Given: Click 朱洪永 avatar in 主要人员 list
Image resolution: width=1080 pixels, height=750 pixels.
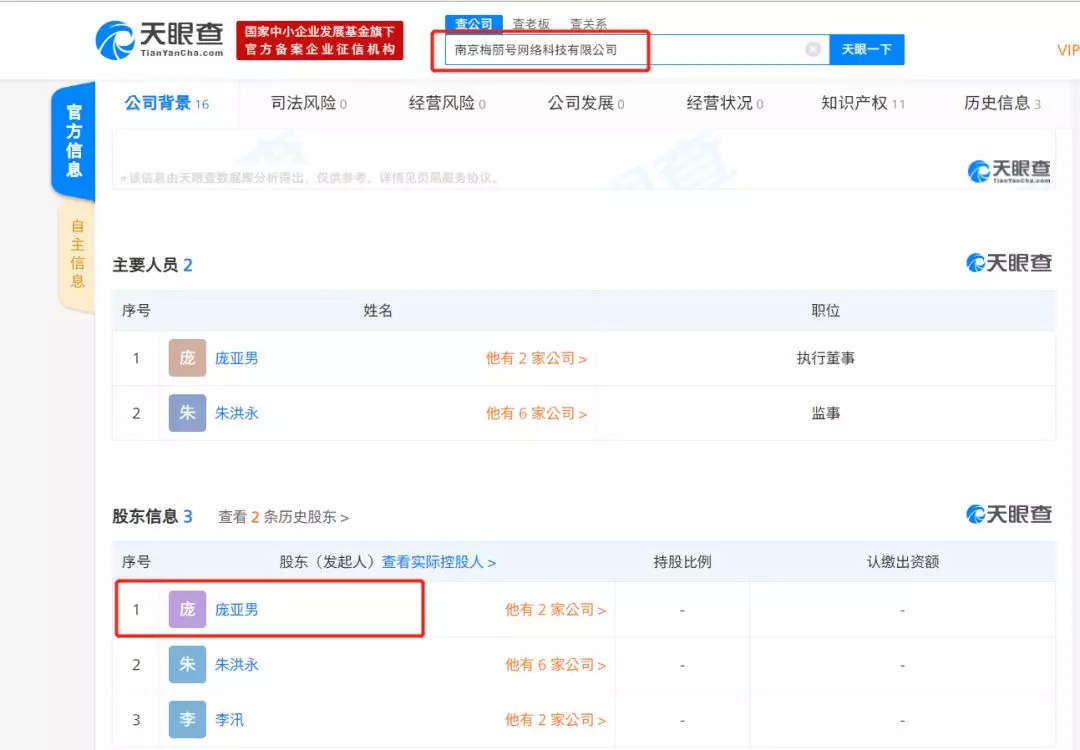Looking at the screenshot, I should tap(187, 413).
